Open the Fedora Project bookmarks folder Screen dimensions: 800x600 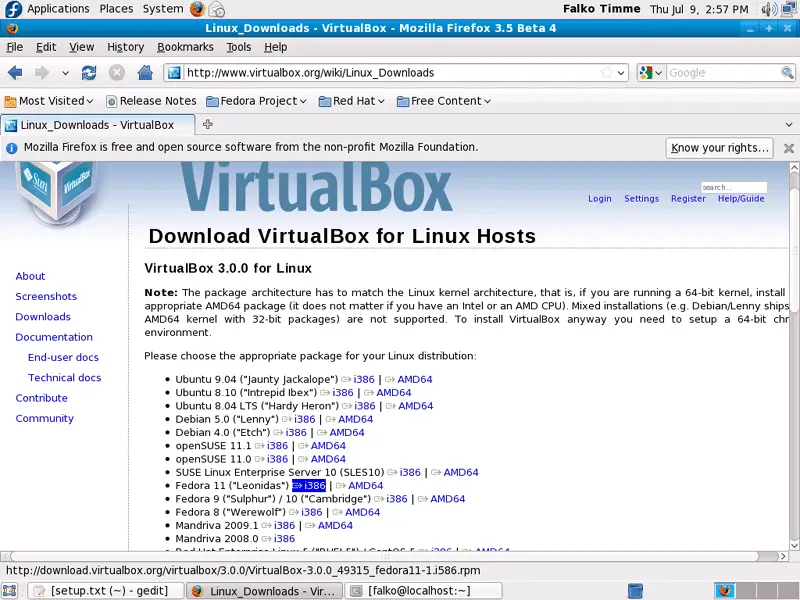256,101
